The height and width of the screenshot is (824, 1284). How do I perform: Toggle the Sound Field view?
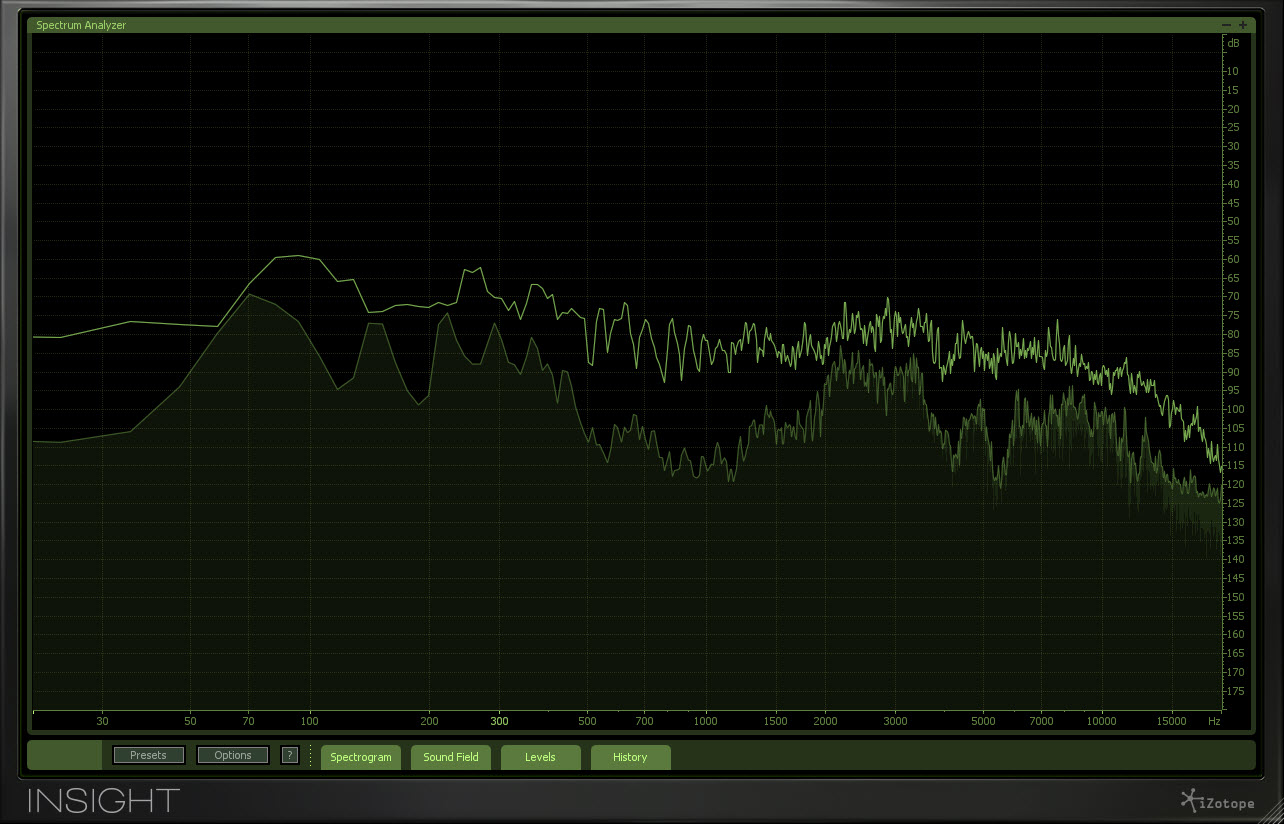(x=451, y=757)
